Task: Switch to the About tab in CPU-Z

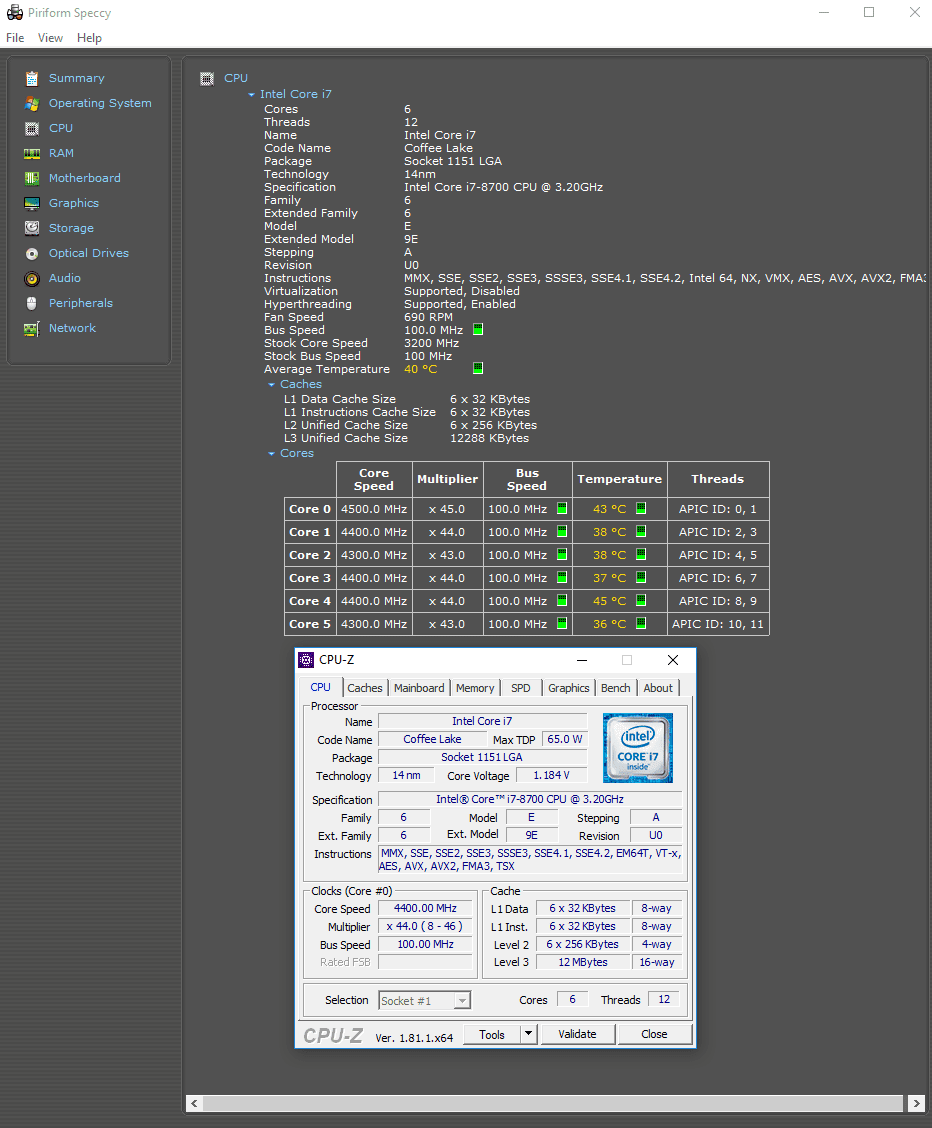Action: [658, 688]
